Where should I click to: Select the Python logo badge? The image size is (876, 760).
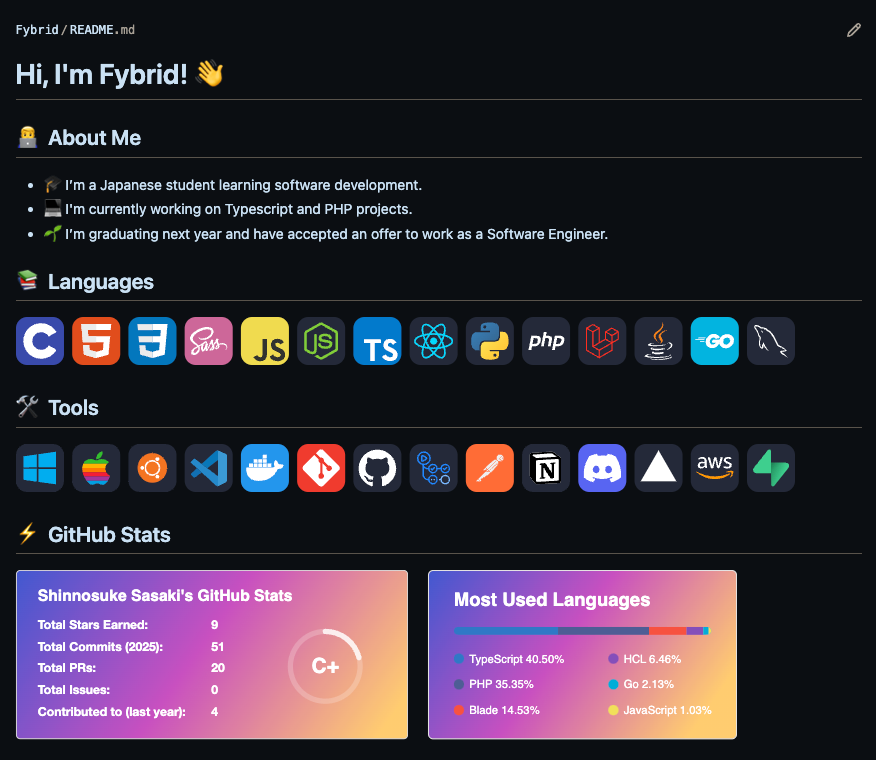(489, 341)
